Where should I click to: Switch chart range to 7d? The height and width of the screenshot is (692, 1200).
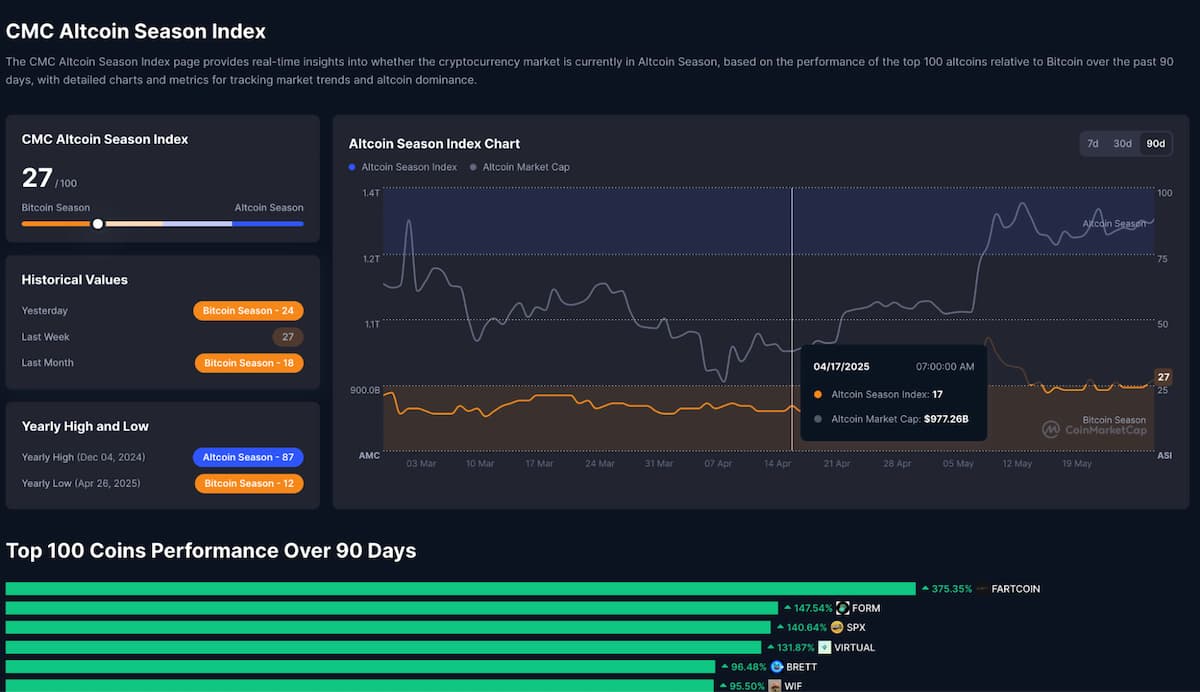[x=1093, y=144]
